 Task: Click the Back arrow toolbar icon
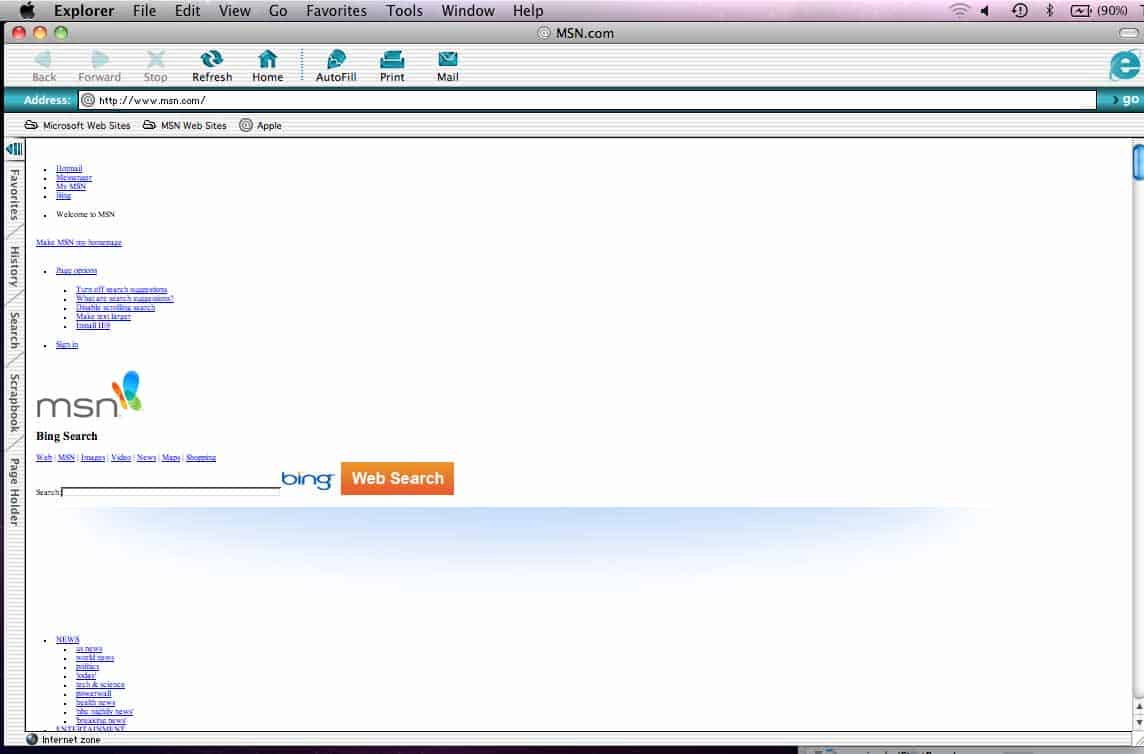(x=43, y=60)
